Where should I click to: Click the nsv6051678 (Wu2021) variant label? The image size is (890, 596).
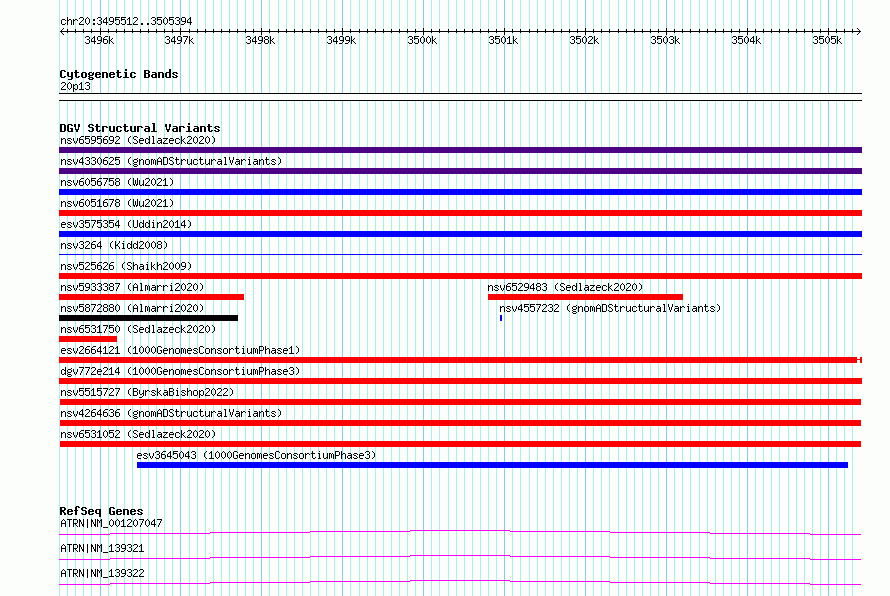[x=117, y=203]
